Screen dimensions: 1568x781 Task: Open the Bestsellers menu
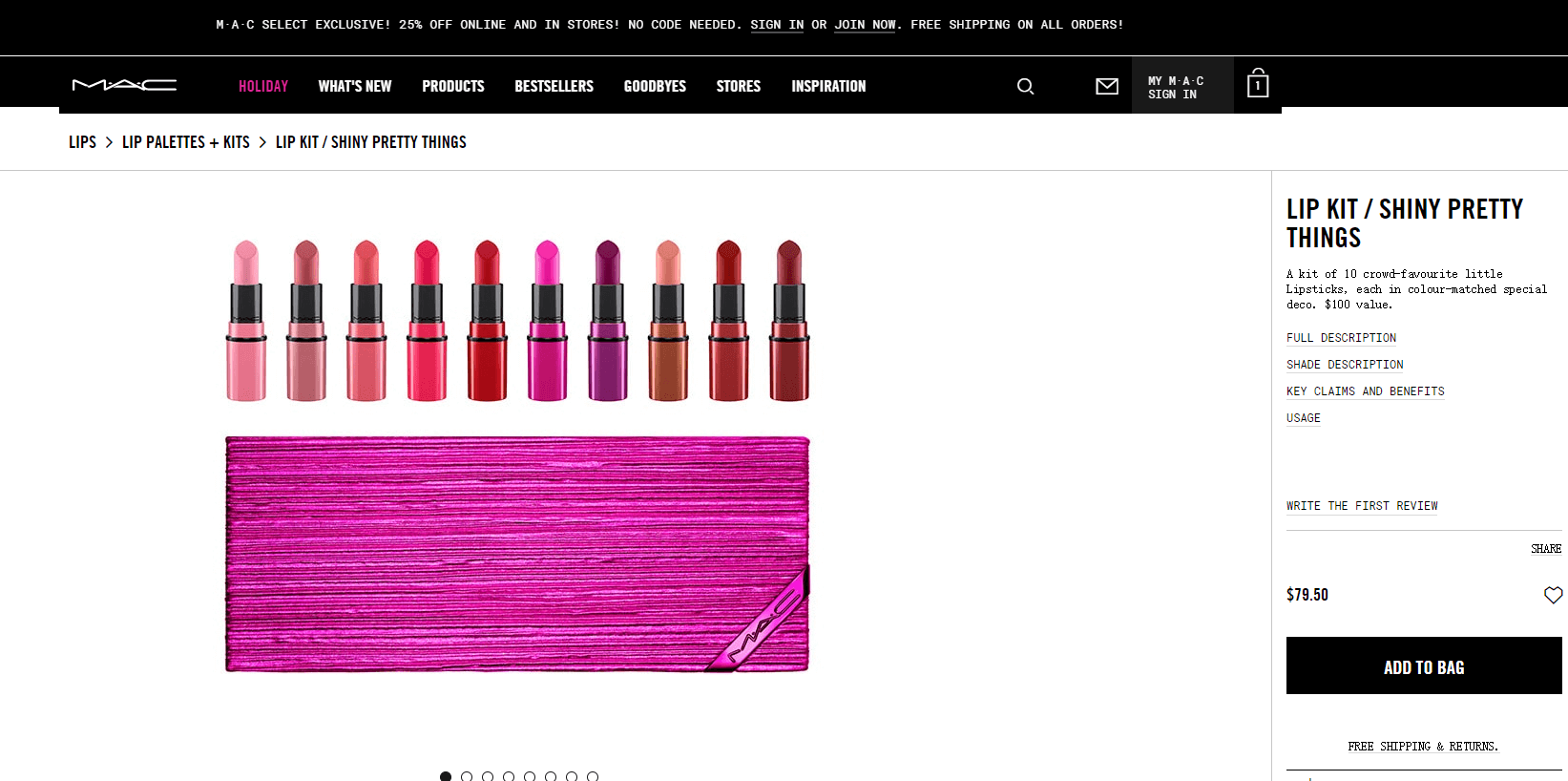pos(554,86)
